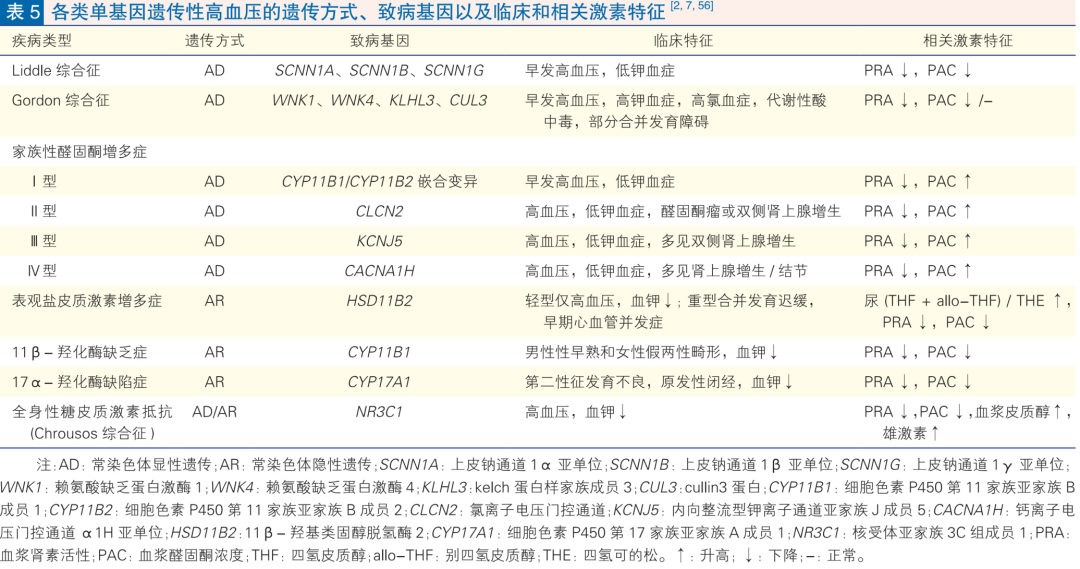This screenshot has width=1080, height=569.
Task: Click '轻型仅高血压,血钾↓' clinical text
Action: click(x=599, y=301)
